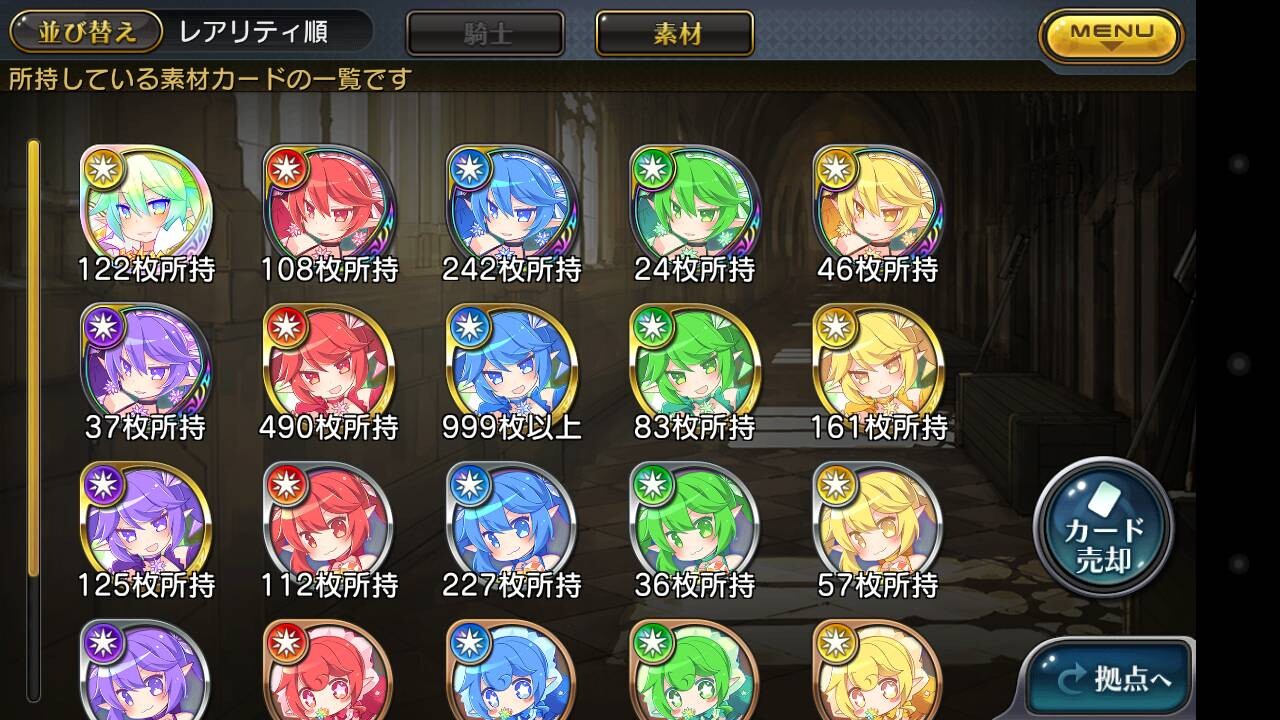Click the vertical scrollbar on the left
The image size is (1280, 720).
(x=34, y=420)
